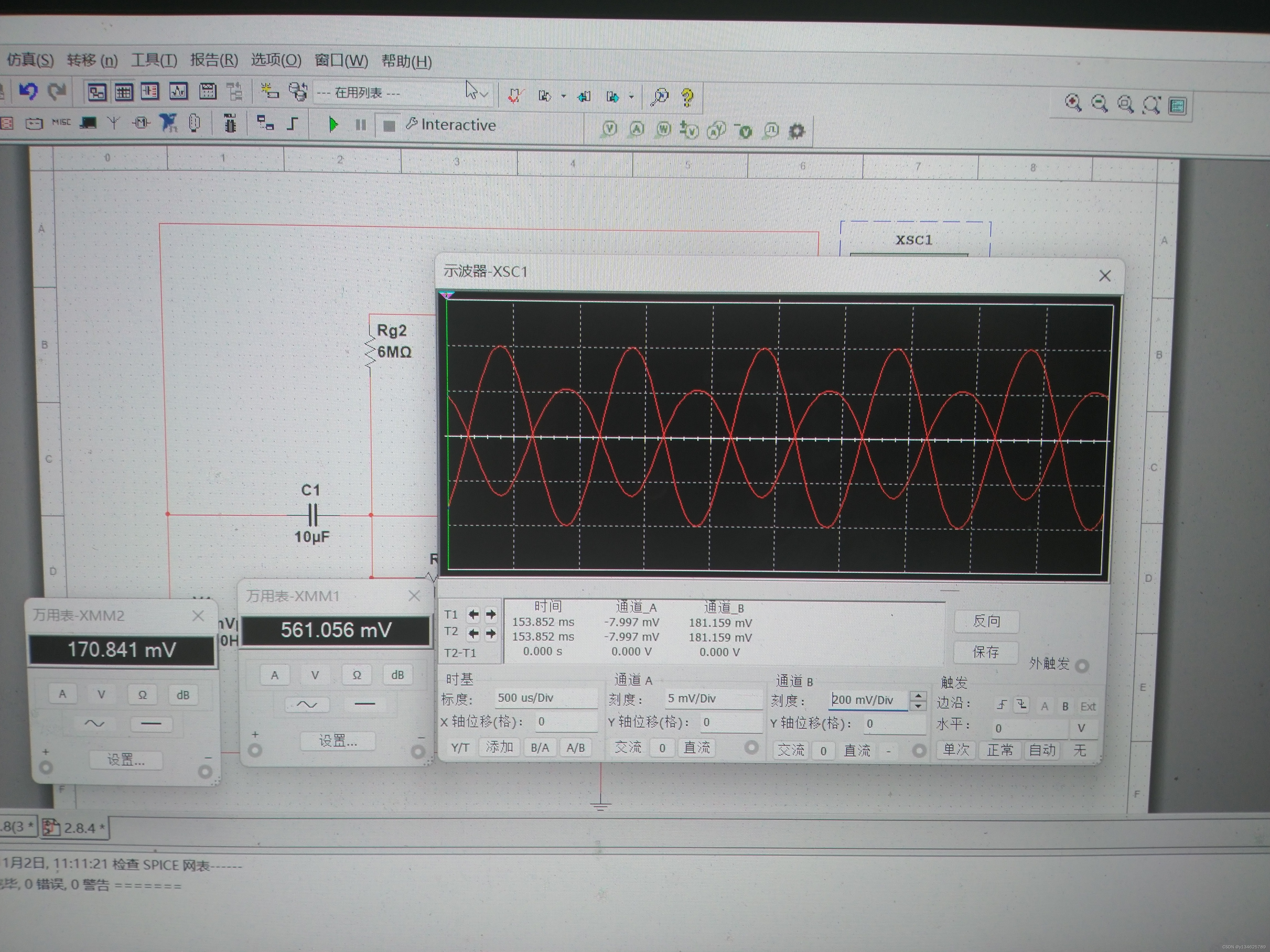The height and width of the screenshot is (952, 1270).
Task: Open the 工具(T) tools menu
Action: tap(154, 60)
